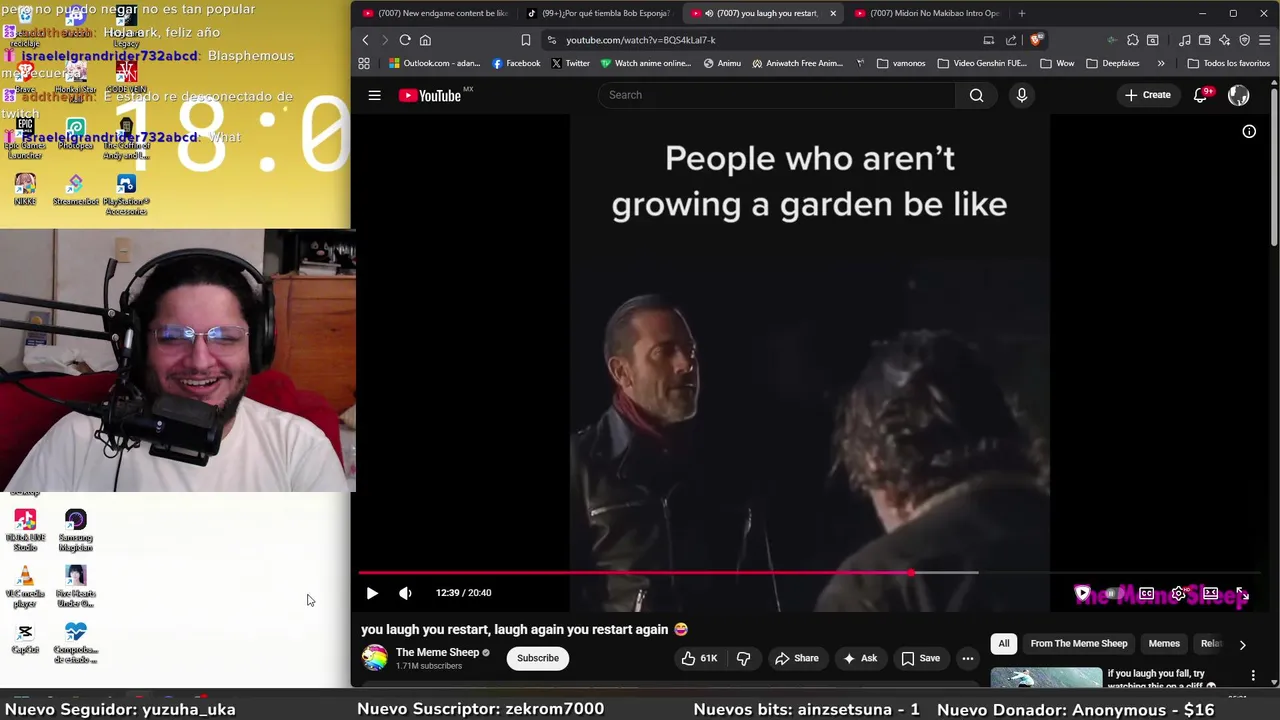Screen dimensions: 1280x720
Task: Go to the browser home page
Action: pos(425,40)
